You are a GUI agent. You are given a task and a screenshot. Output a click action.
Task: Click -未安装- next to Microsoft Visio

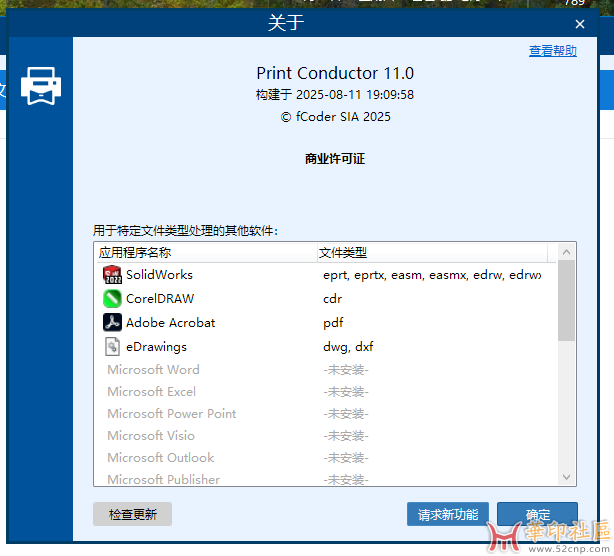(x=346, y=435)
